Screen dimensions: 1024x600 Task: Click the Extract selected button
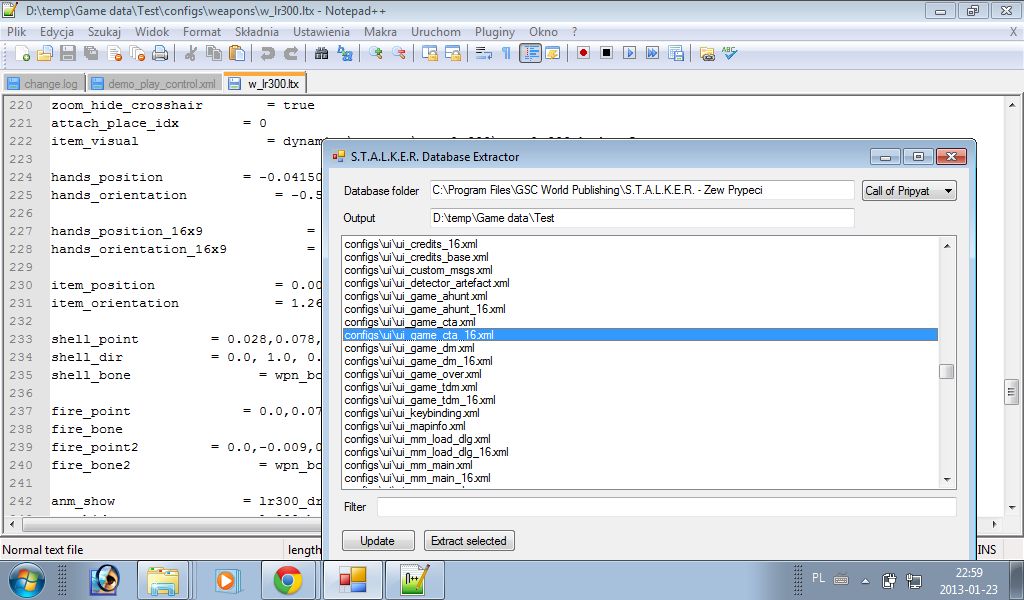469,541
